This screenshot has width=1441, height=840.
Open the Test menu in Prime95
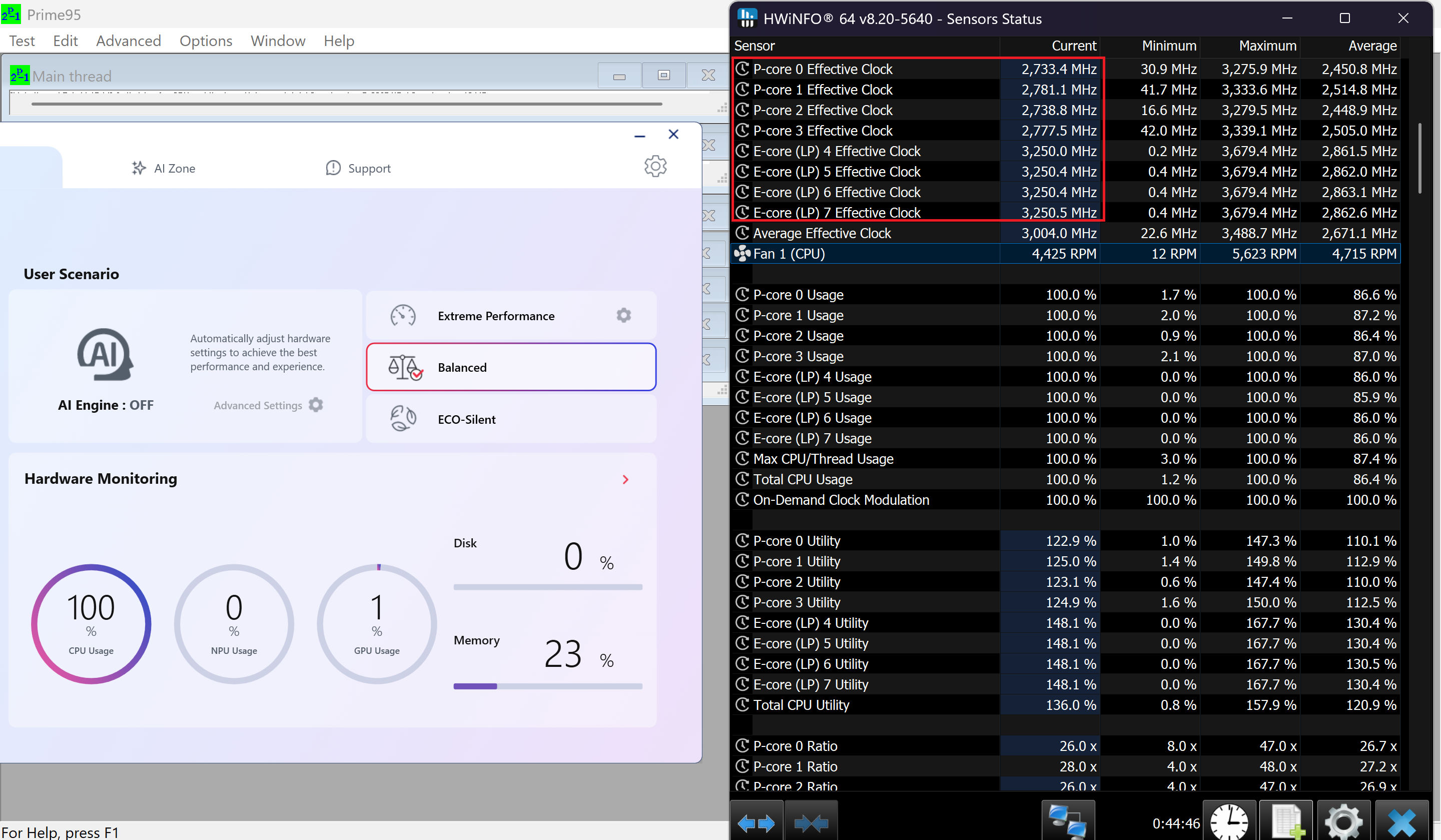click(x=22, y=41)
